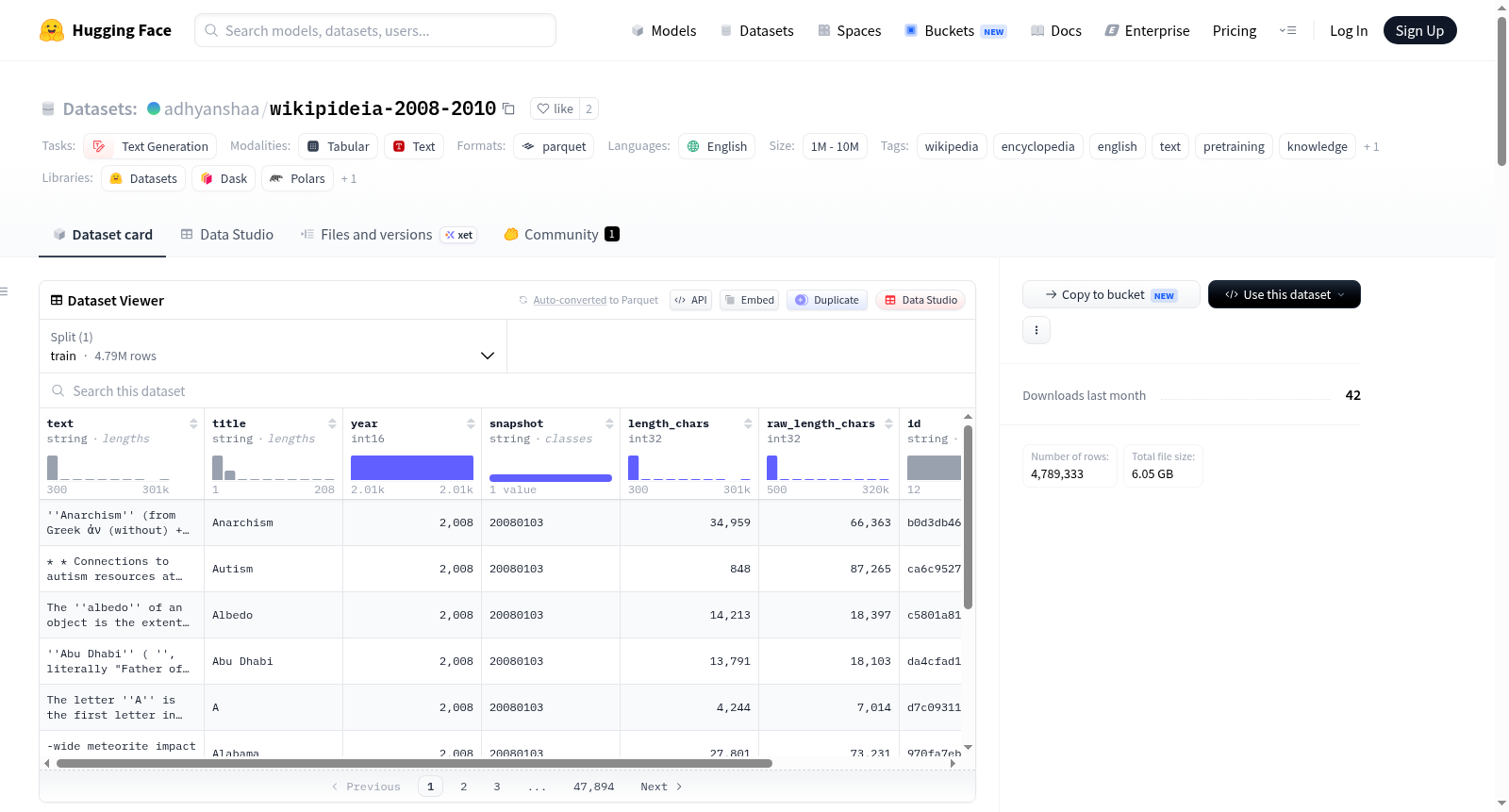Screen dimensions: 1509x812
Task: Click the Pricing link
Action: point(1235,30)
